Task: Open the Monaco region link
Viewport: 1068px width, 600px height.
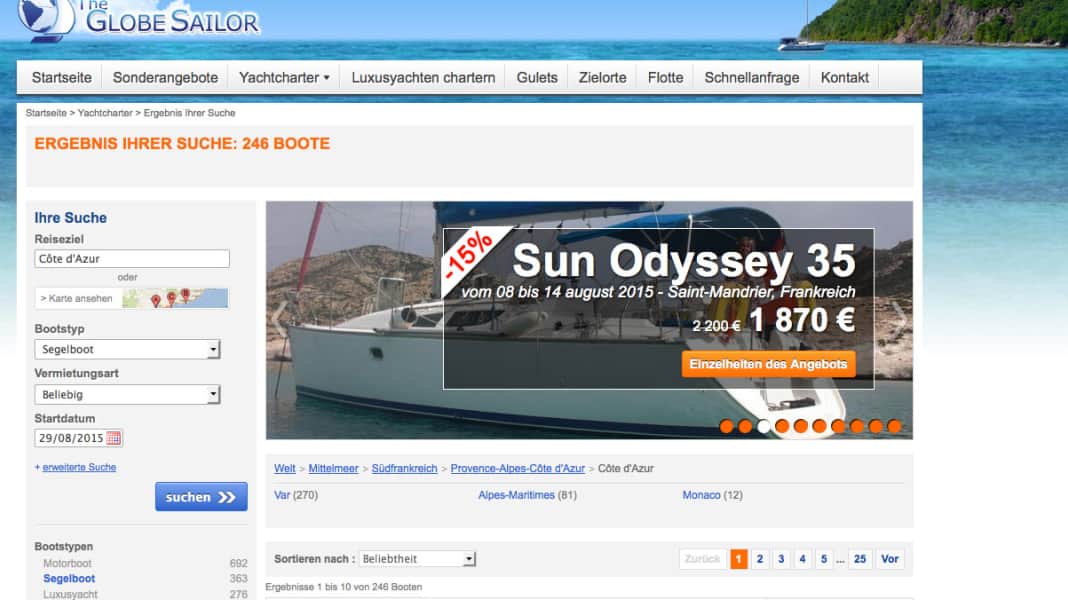Action: [x=702, y=495]
